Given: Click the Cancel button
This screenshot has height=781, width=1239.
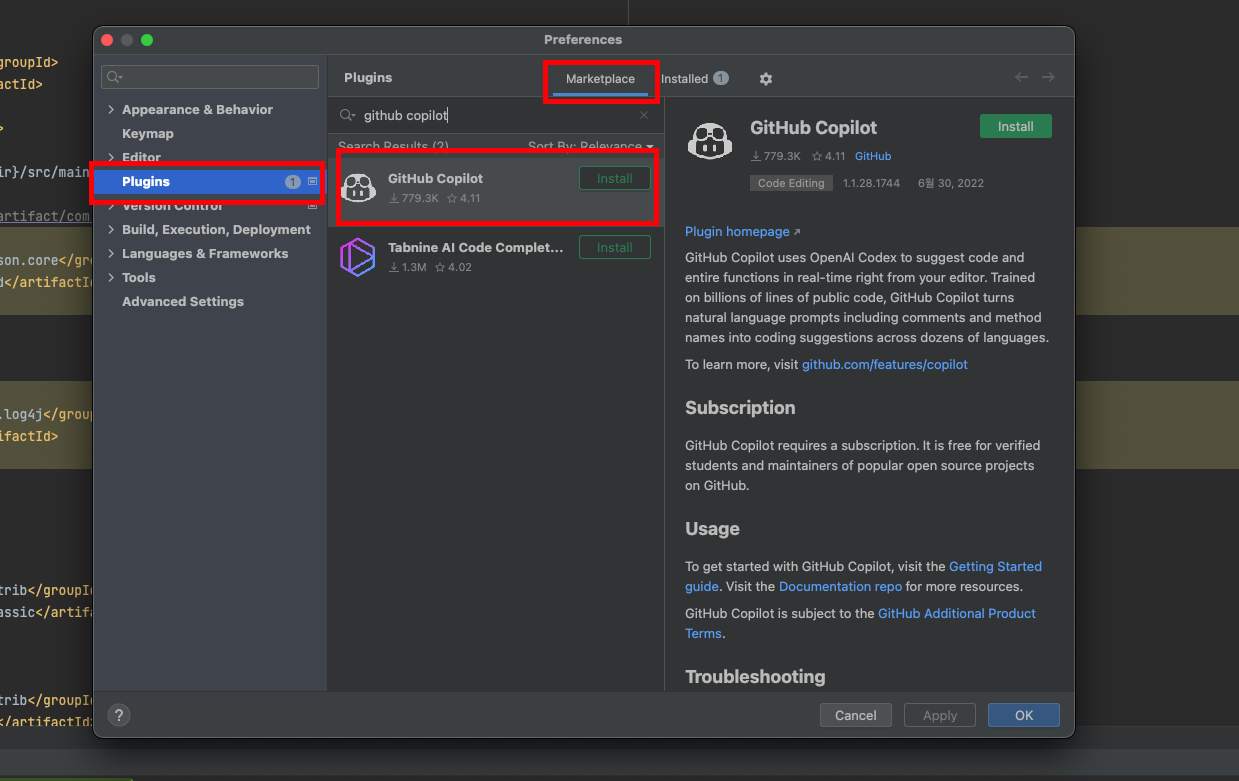Looking at the screenshot, I should pos(855,715).
